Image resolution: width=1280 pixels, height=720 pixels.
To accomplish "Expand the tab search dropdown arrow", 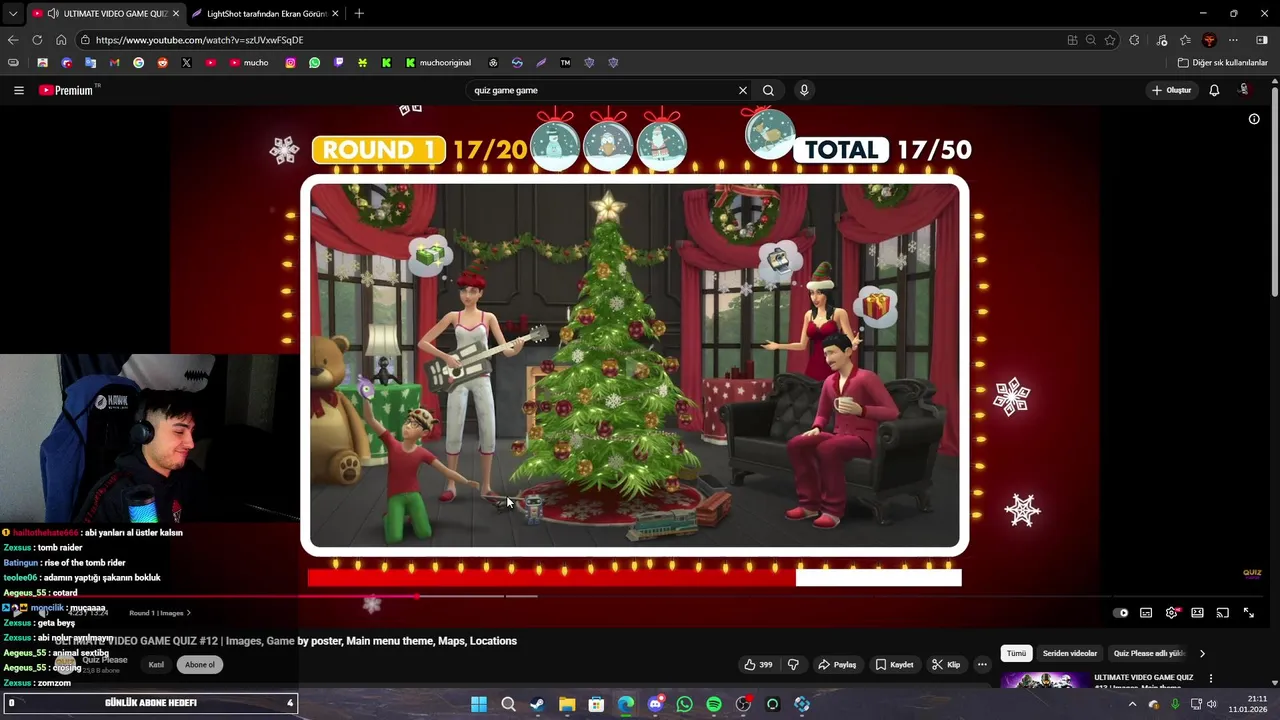I will pyautogui.click(x=13, y=13).
